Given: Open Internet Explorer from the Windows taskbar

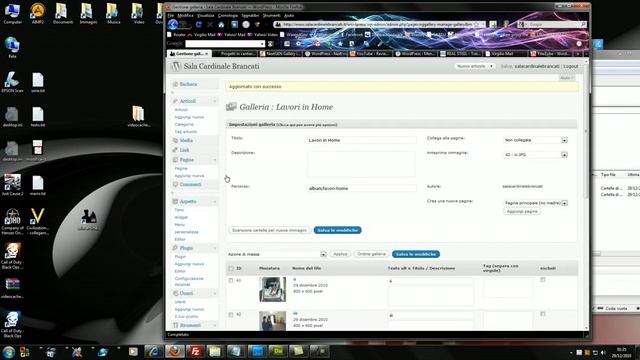Looking at the screenshot, I should [x=154, y=351].
